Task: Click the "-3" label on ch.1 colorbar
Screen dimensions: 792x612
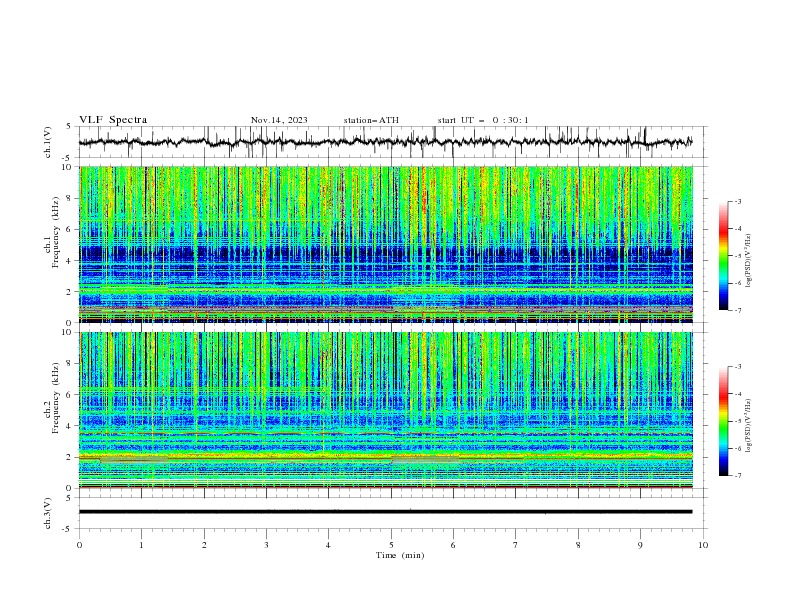Action: pyautogui.click(x=738, y=201)
